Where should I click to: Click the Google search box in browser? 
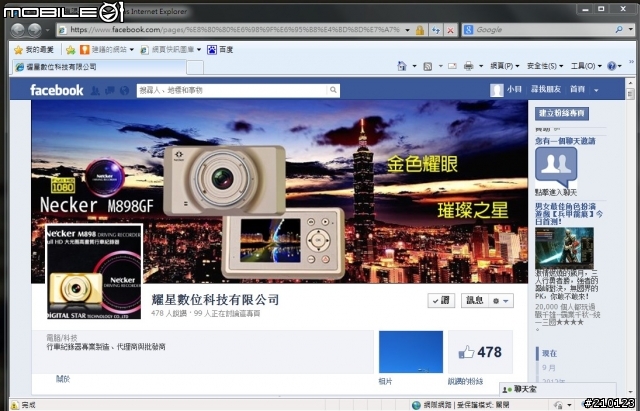click(x=543, y=30)
